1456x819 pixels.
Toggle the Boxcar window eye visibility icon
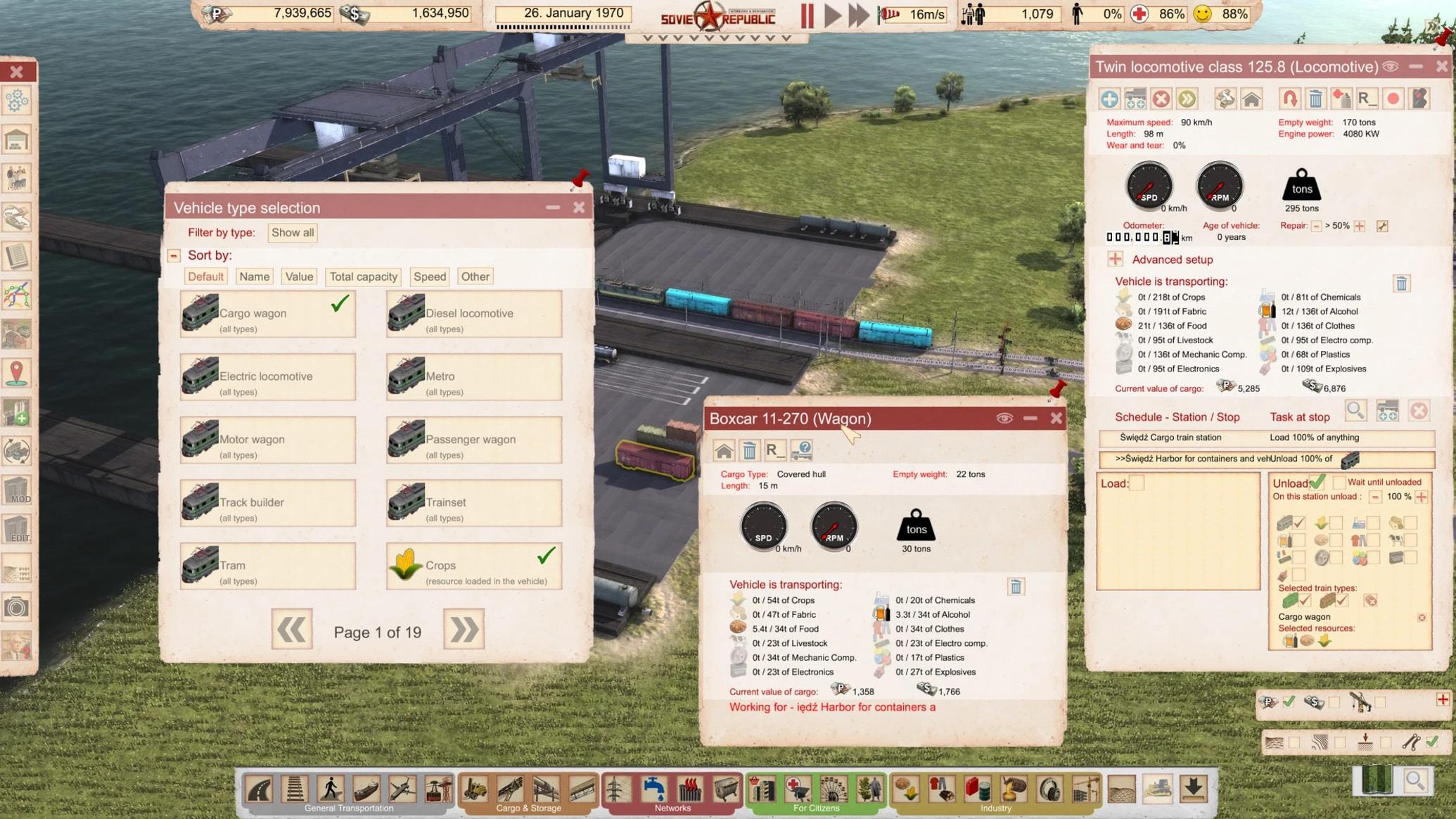click(x=1004, y=419)
